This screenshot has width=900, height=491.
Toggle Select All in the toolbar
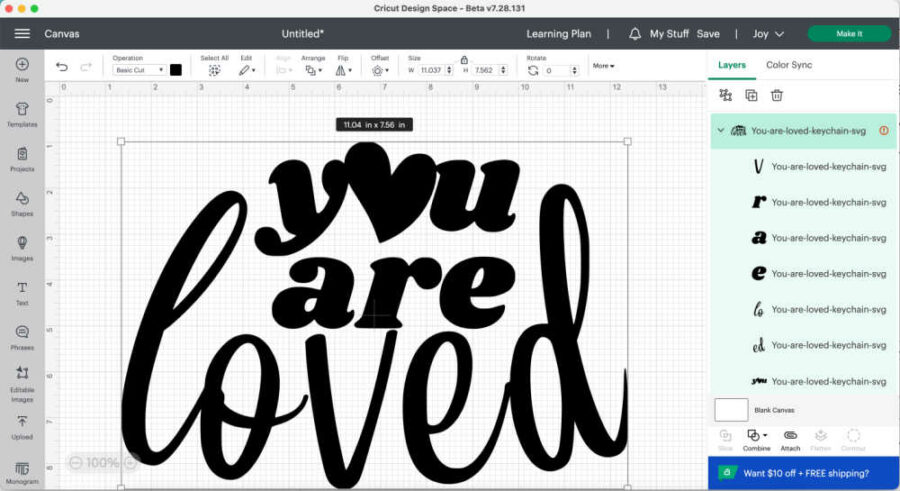[214, 70]
